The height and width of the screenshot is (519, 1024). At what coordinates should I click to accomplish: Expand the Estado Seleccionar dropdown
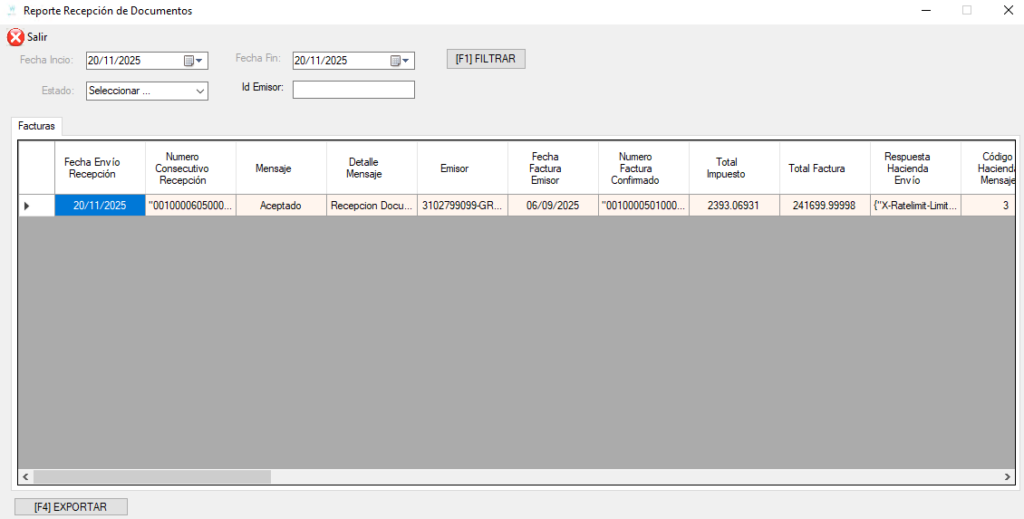click(x=199, y=91)
